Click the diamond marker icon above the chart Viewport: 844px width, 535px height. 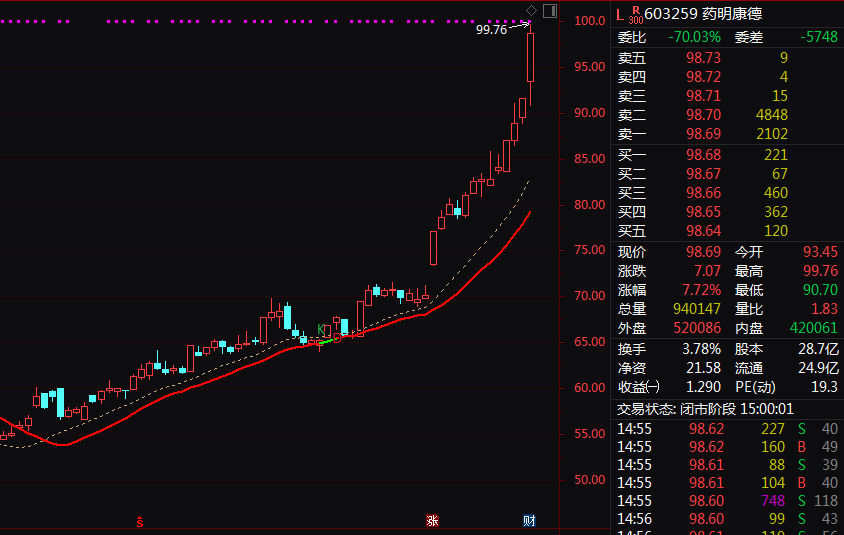531,11
